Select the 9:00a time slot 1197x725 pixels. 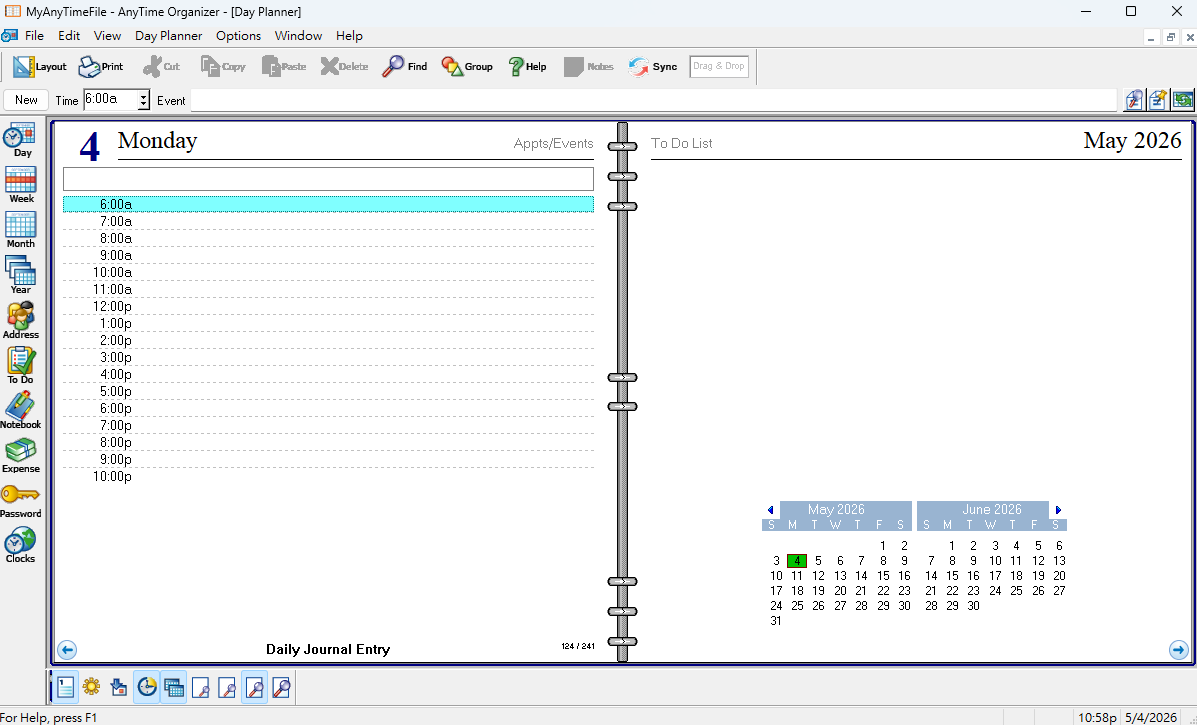coord(328,256)
